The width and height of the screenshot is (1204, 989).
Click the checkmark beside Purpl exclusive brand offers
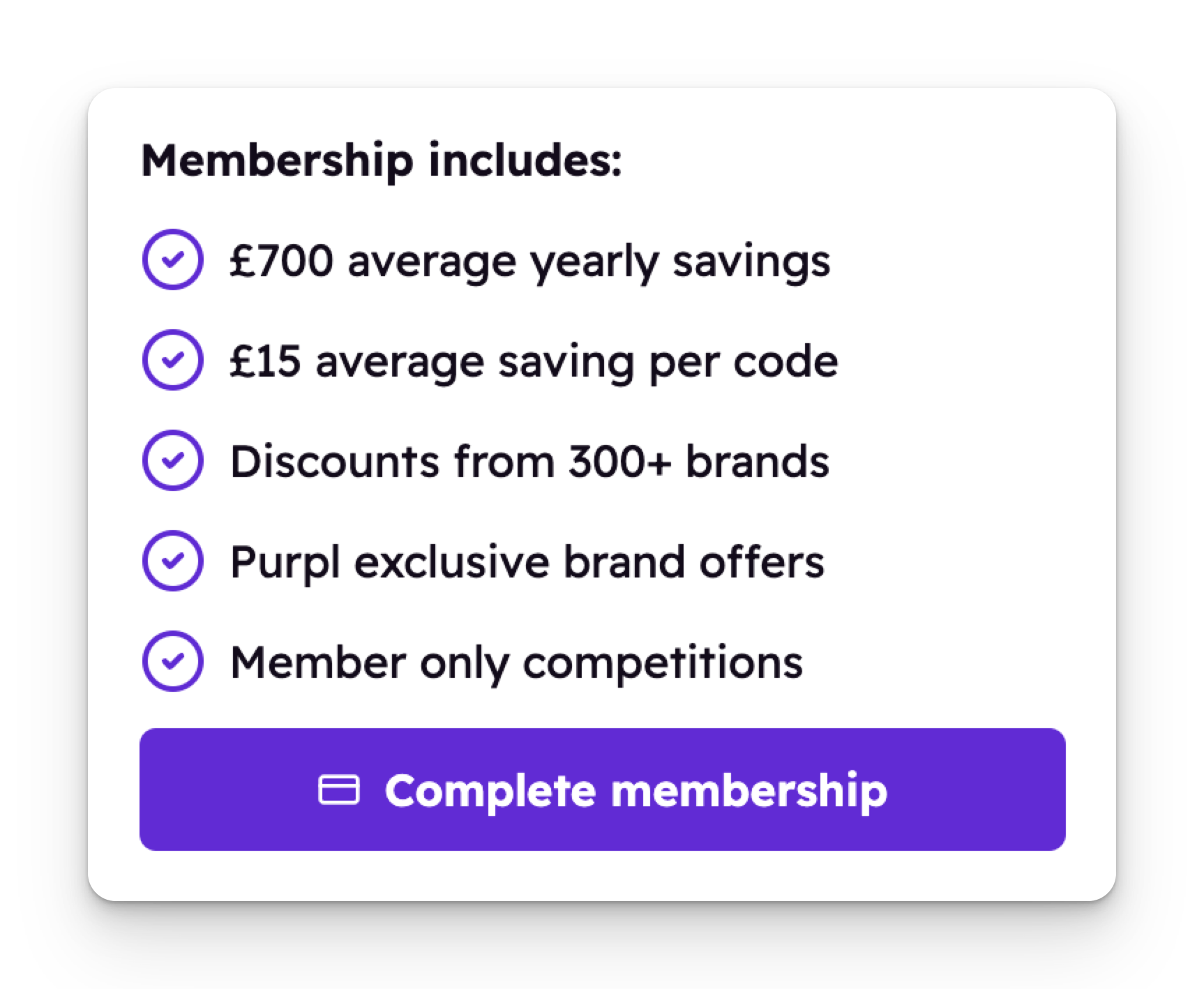click(x=173, y=561)
